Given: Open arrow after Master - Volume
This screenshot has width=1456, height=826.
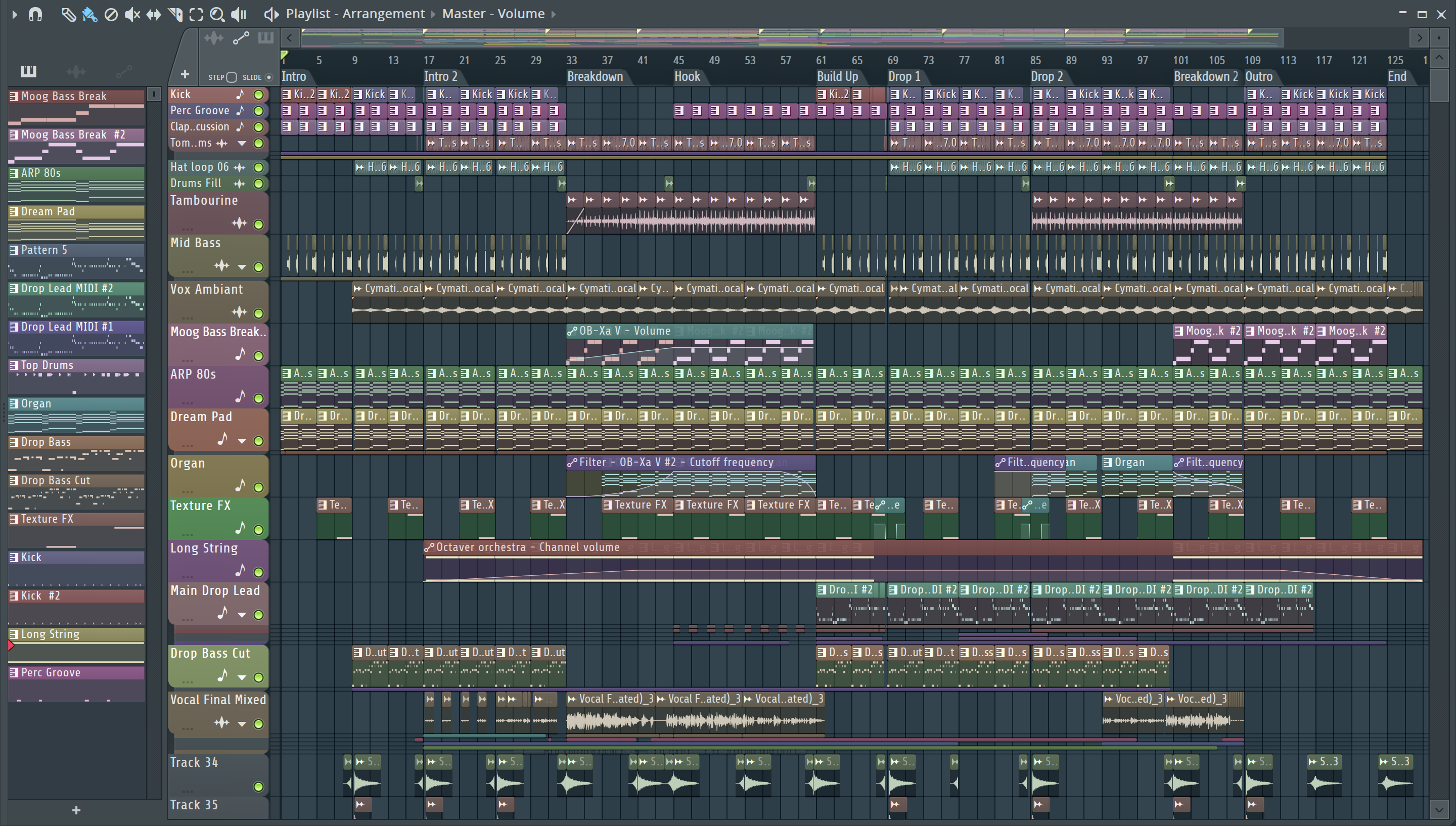Looking at the screenshot, I should click(554, 14).
